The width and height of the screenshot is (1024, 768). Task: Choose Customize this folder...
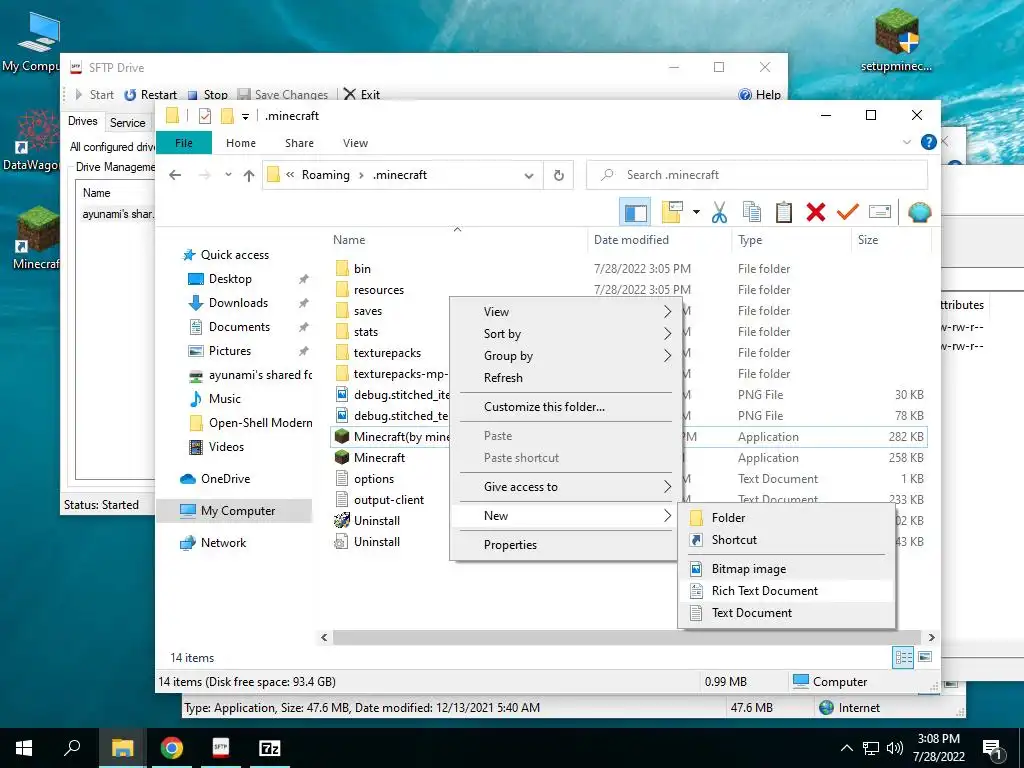tap(566, 407)
